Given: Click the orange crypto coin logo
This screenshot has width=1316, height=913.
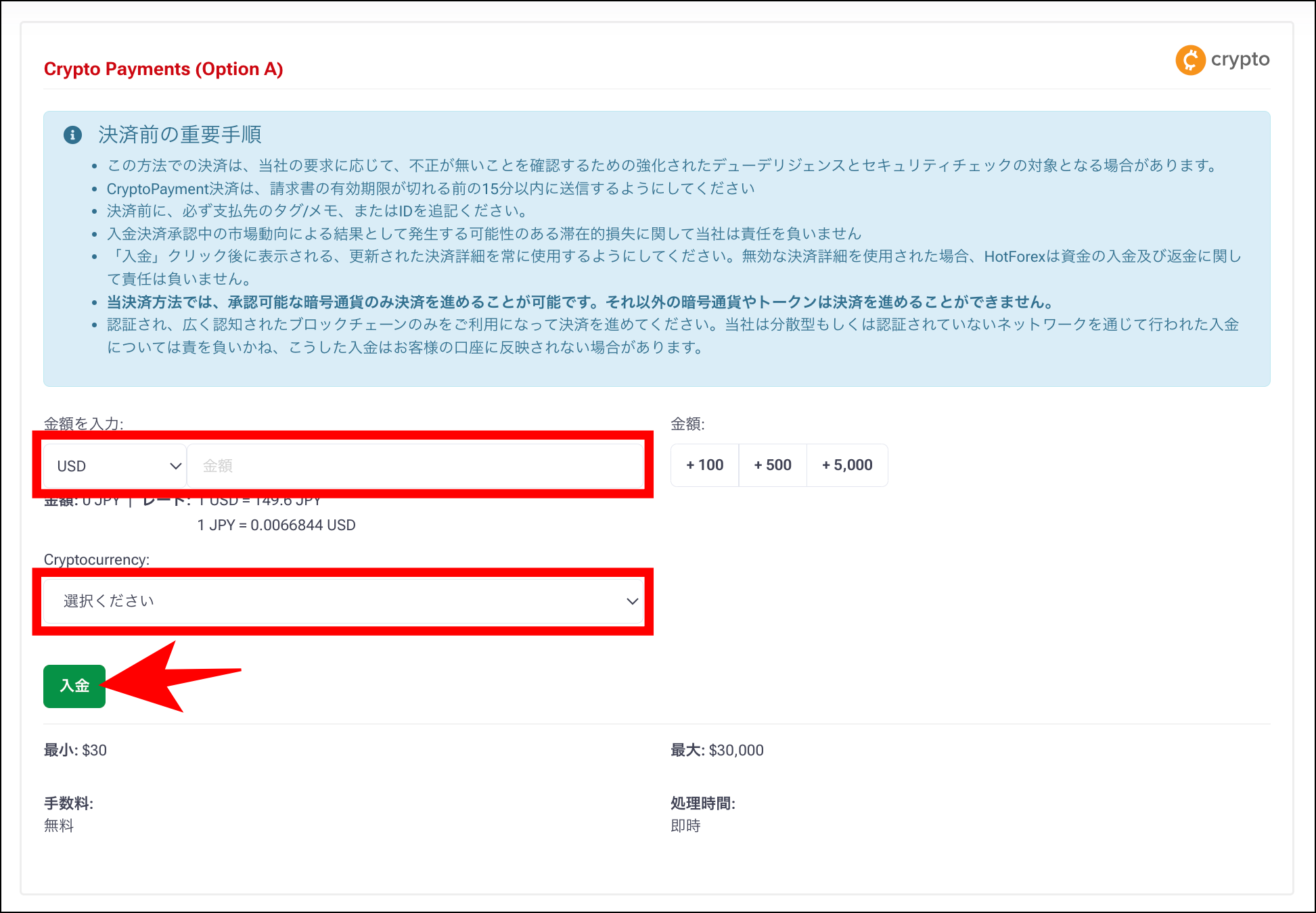Looking at the screenshot, I should tap(1191, 60).
